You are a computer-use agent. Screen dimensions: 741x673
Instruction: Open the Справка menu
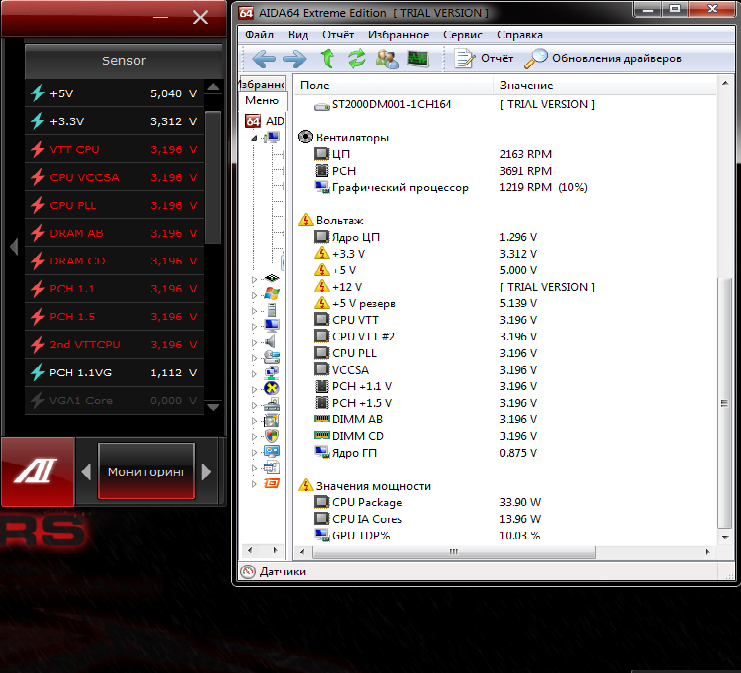tap(520, 35)
